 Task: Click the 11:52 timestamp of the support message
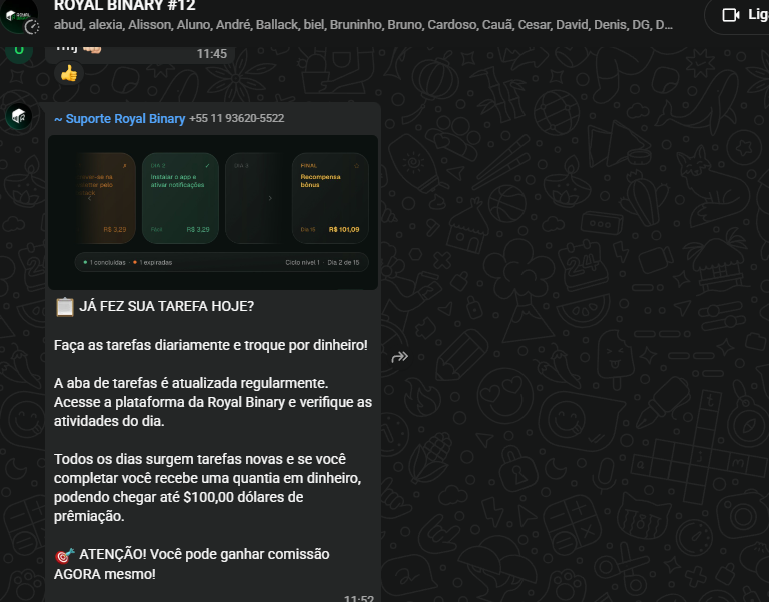(x=359, y=598)
